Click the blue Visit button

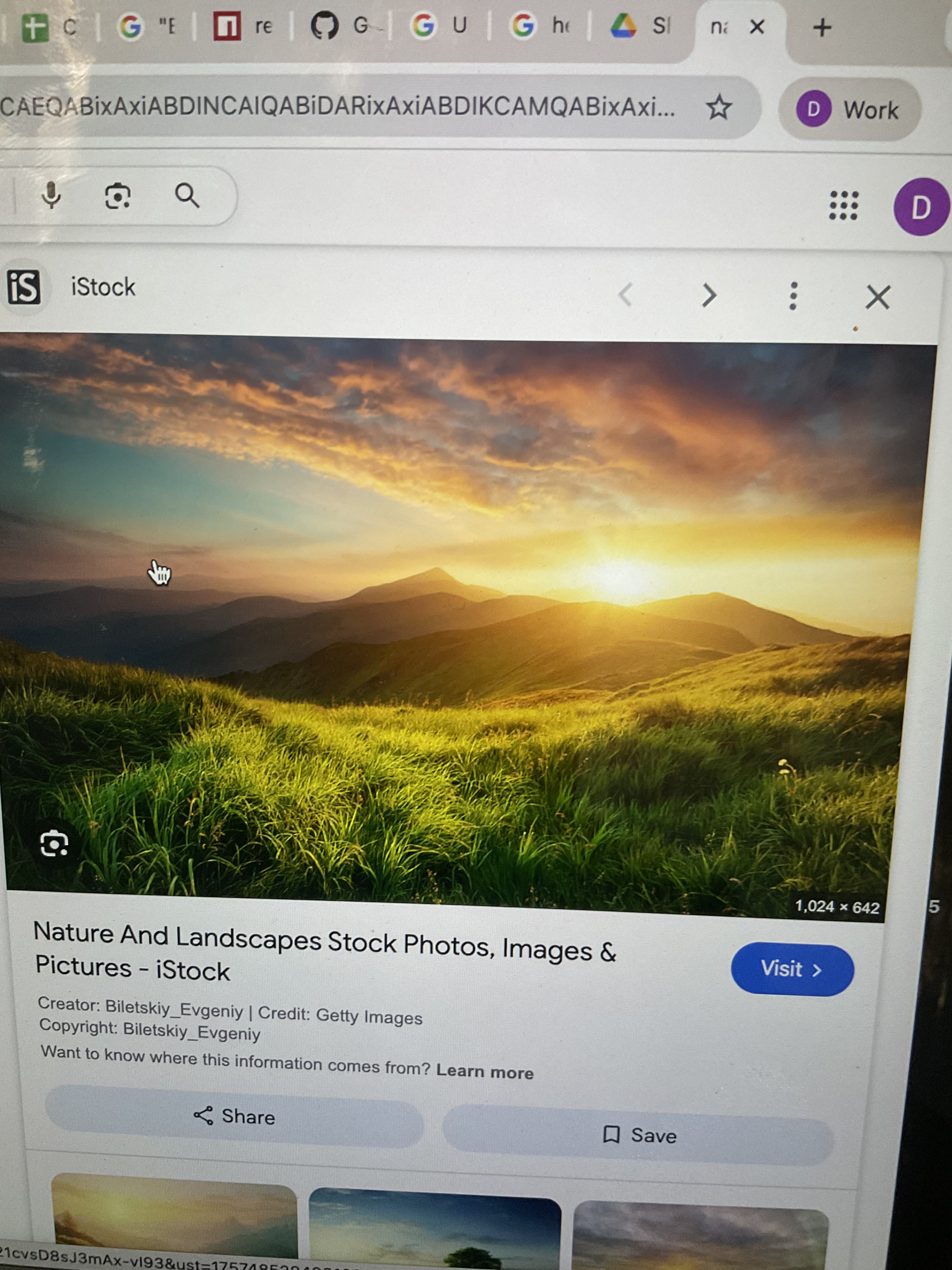[791, 969]
